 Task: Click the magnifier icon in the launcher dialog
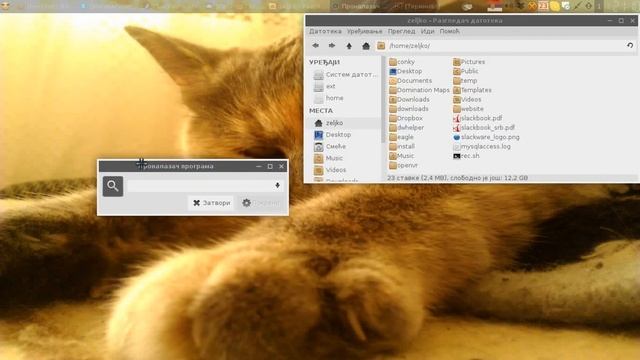coord(113,186)
